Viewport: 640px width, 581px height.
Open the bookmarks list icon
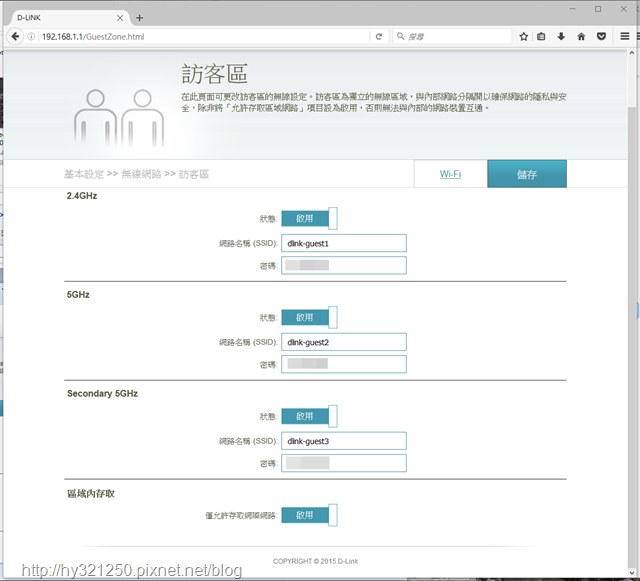pyautogui.click(x=541, y=36)
